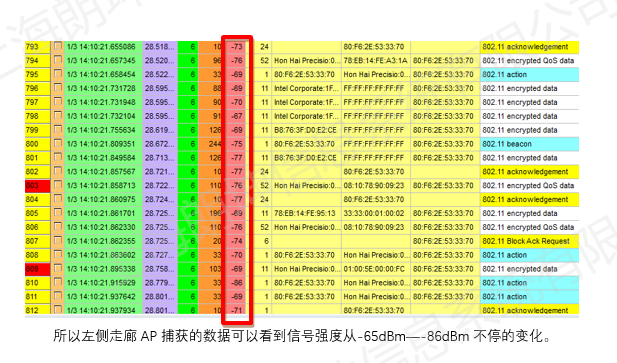This screenshot has height=363, width=617.
Task: Click the relative time 28.672 cell
Action: [160, 144]
